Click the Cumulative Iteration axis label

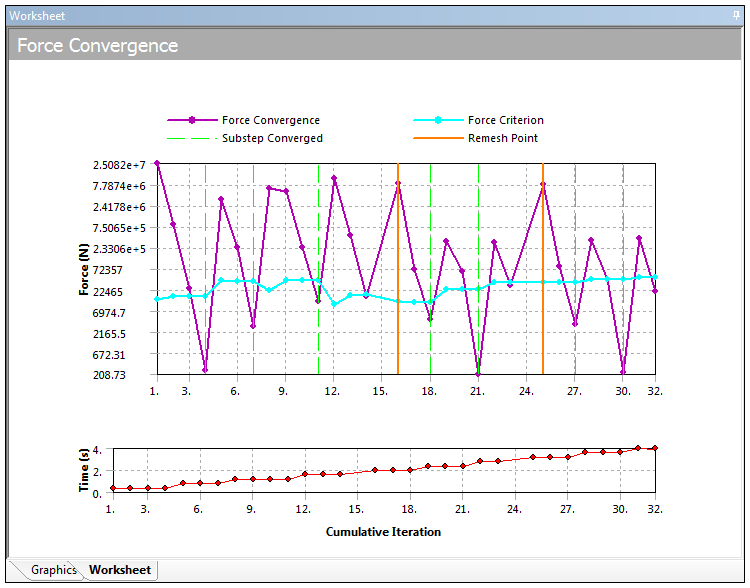point(383,532)
